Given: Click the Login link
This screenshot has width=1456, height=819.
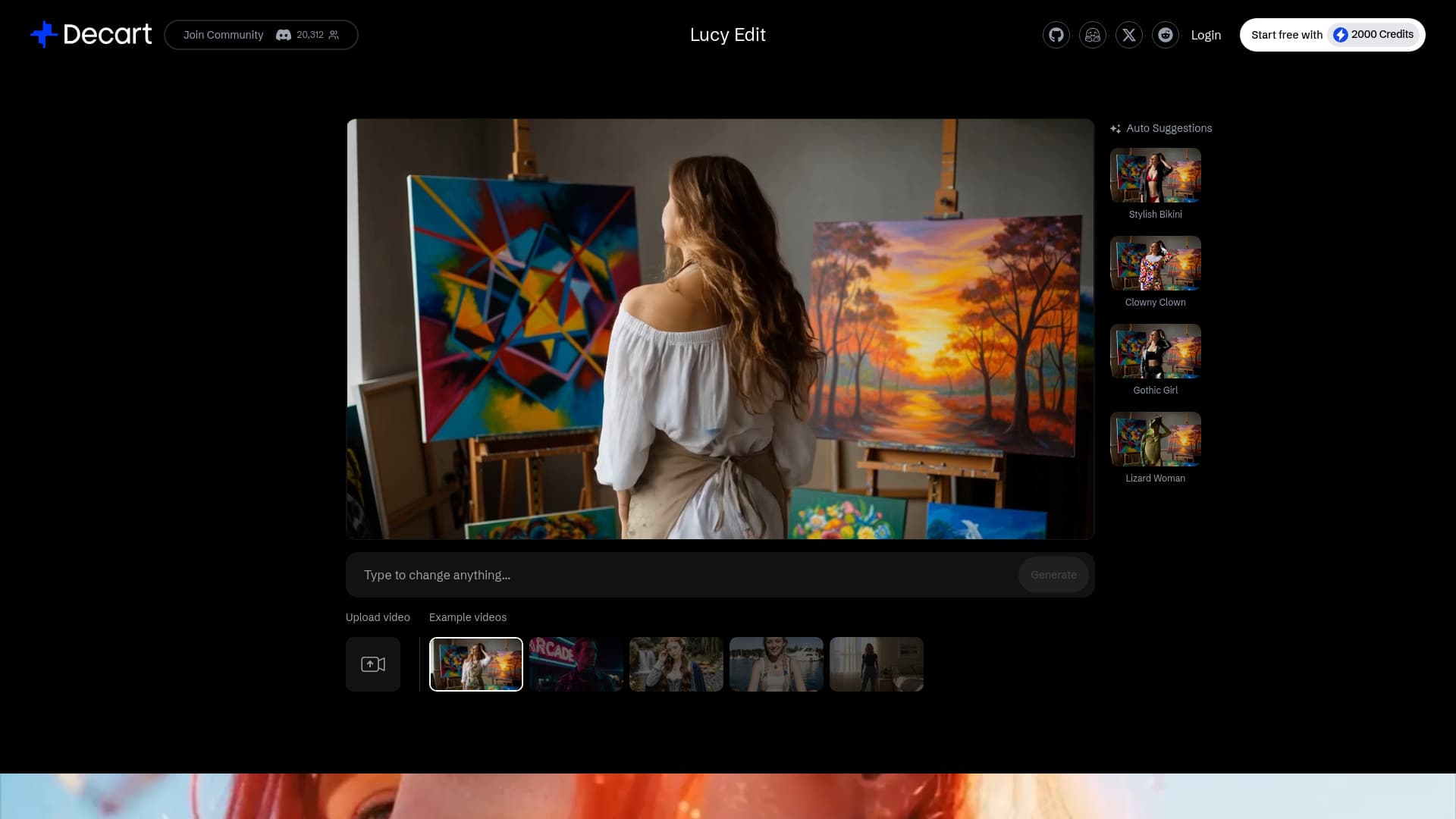Looking at the screenshot, I should coord(1205,35).
